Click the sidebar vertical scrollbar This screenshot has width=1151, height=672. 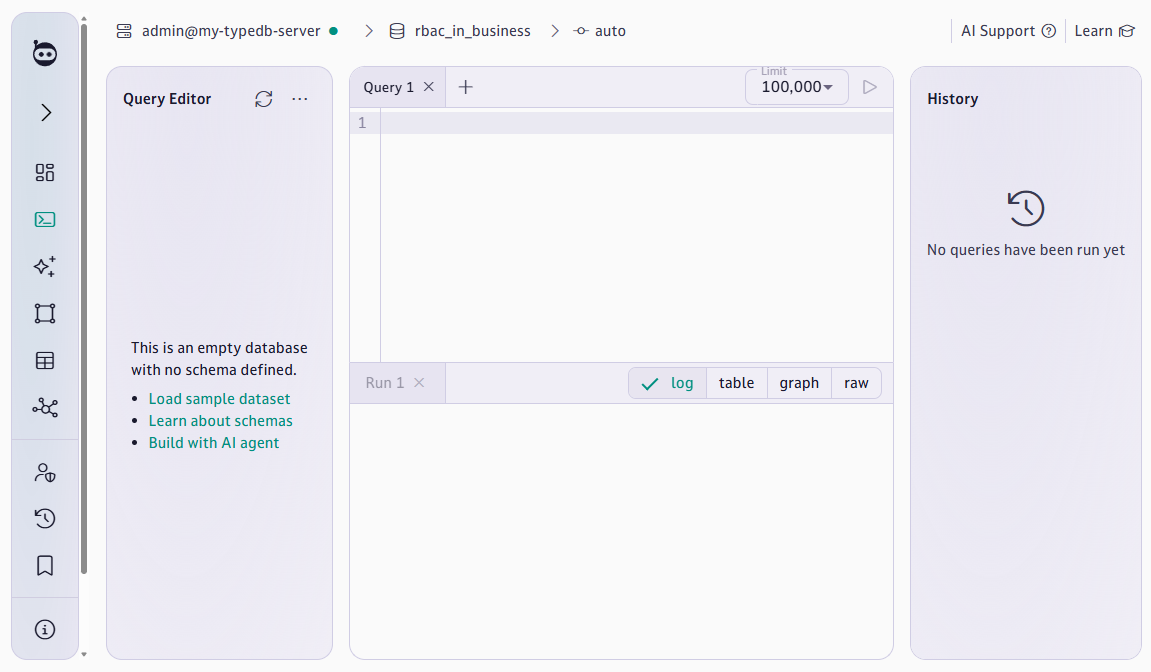84,299
